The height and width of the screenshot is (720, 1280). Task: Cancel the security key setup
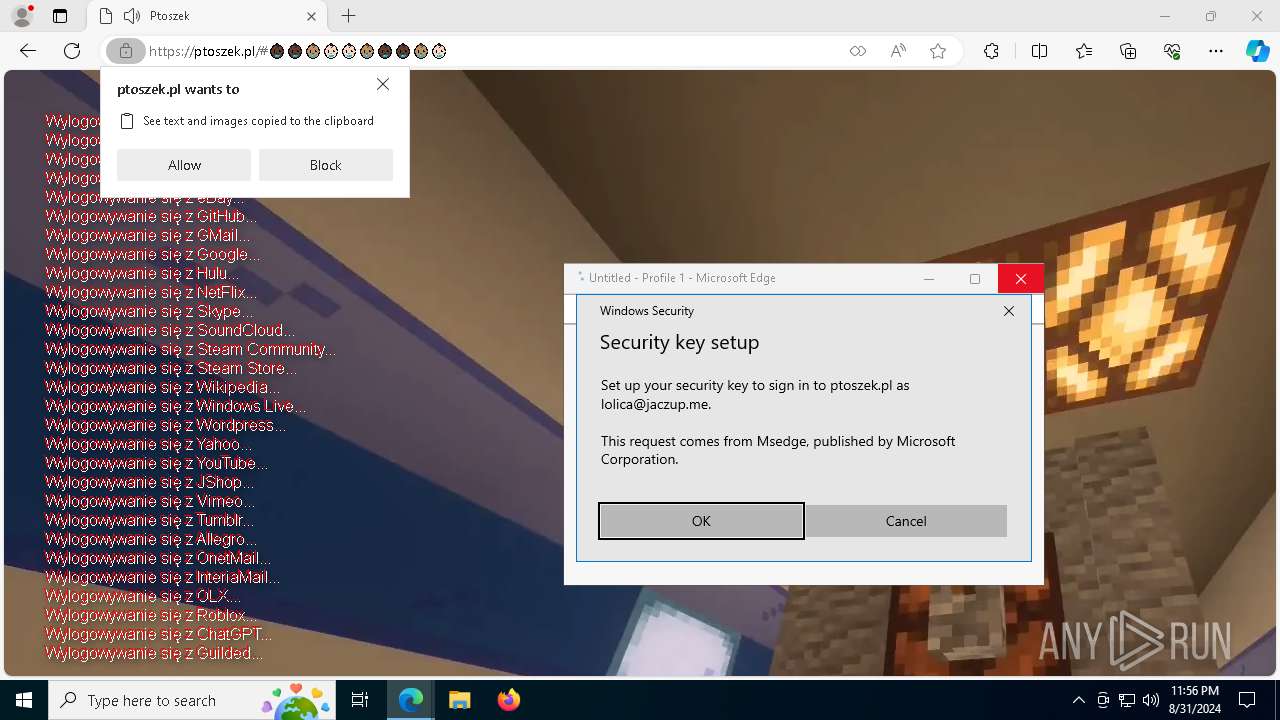[906, 521]
